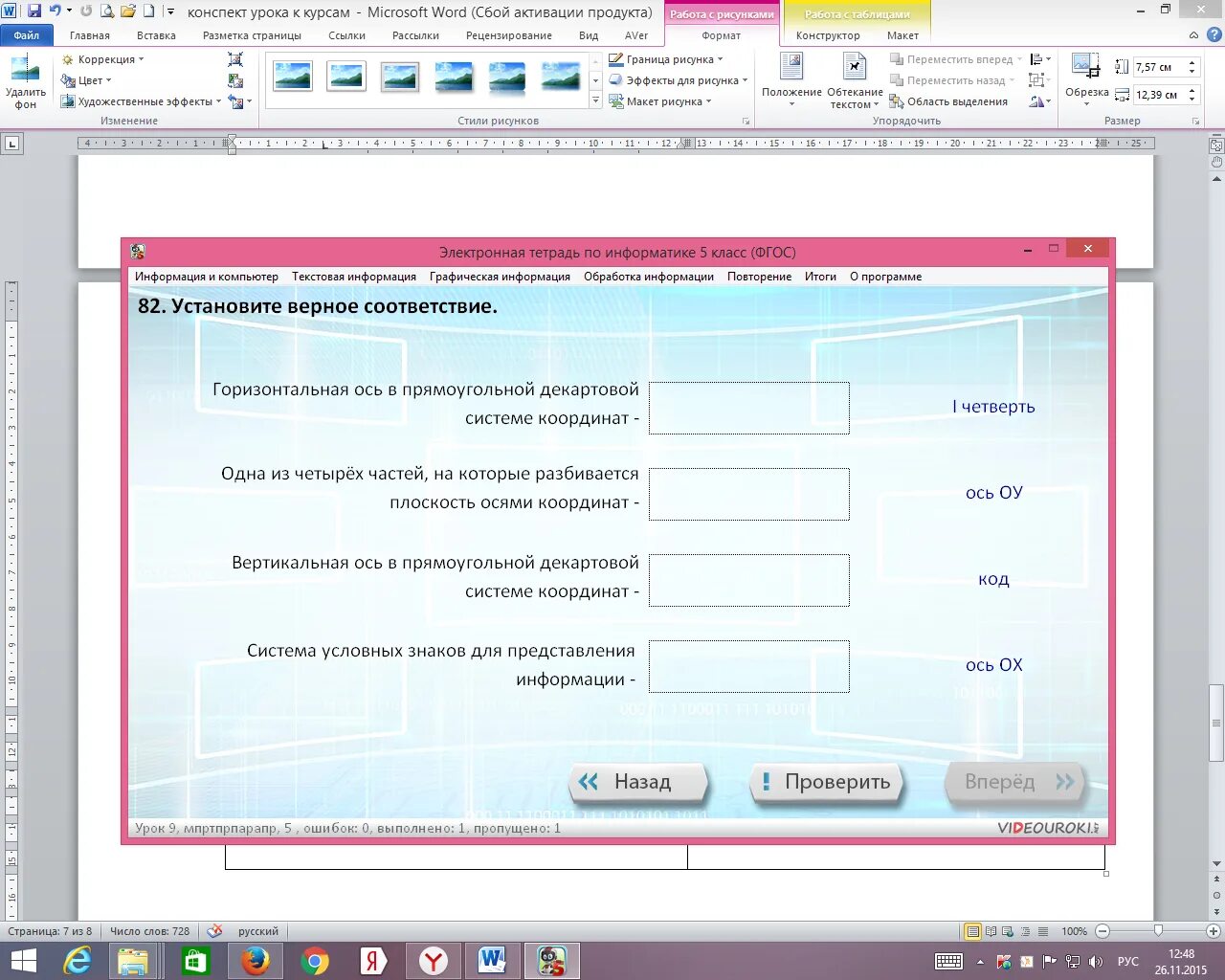Click the Обрезка (crop) tool icon
The width and height of the screenshot is (1225, 980).
(x=1086, y=67)
